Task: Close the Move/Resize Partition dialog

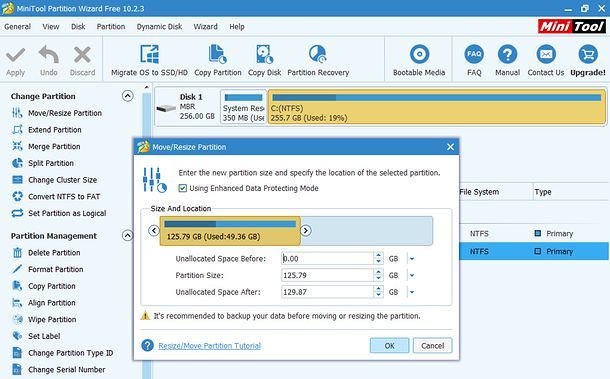Action: pyautogui.click(x=450, y=147)
